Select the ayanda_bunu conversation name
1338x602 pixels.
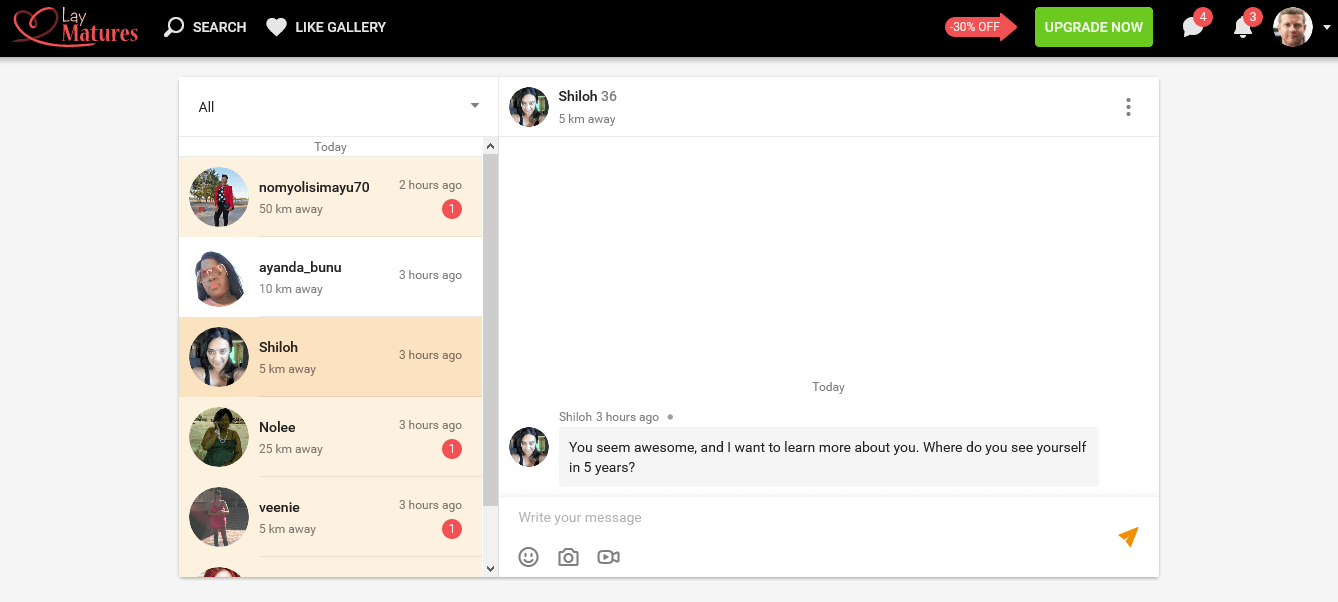tap(300, 267)
